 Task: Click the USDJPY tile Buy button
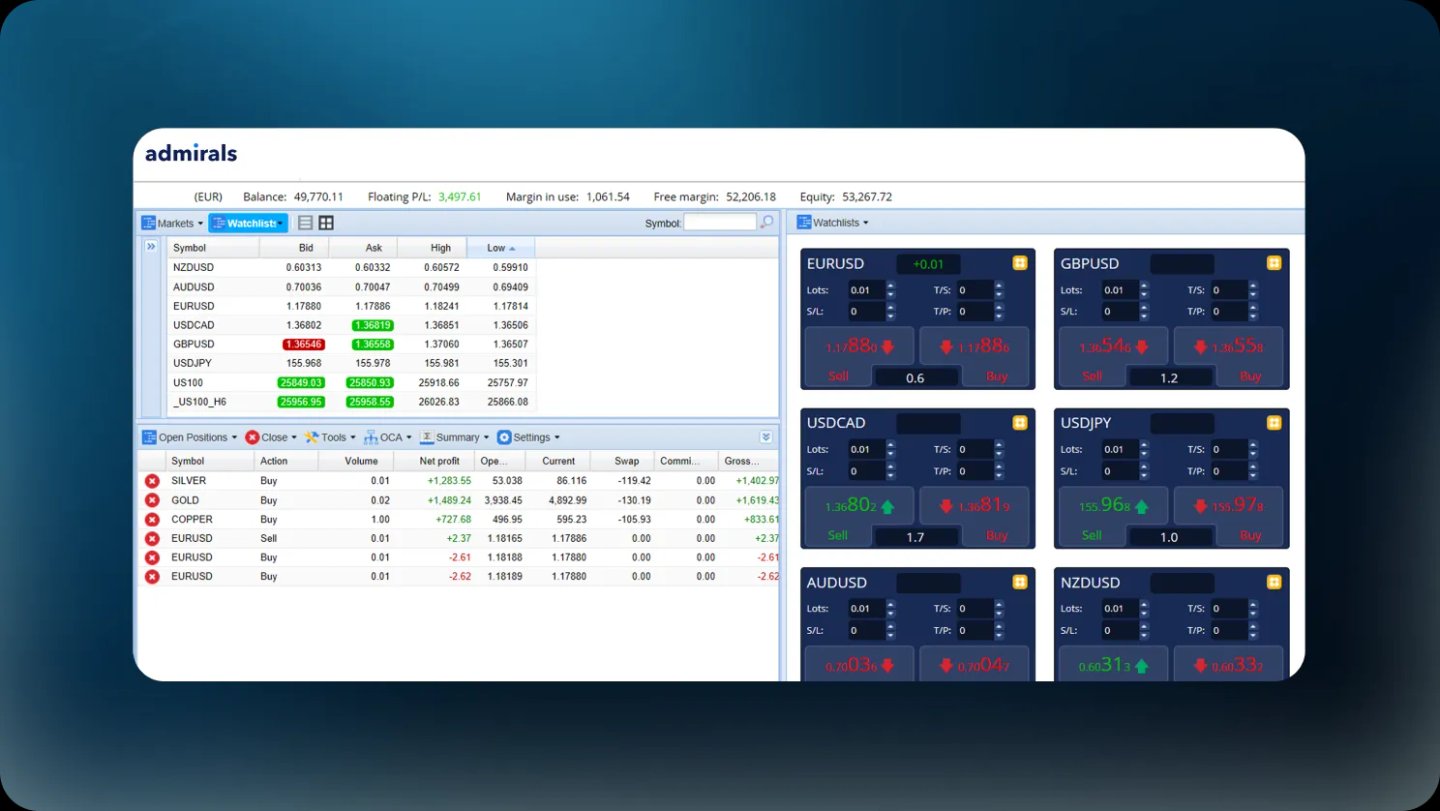[1228, 514]
